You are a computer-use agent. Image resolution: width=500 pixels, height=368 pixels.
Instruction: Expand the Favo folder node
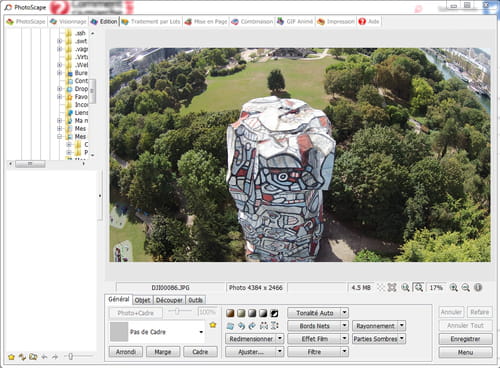pos(59,97)
